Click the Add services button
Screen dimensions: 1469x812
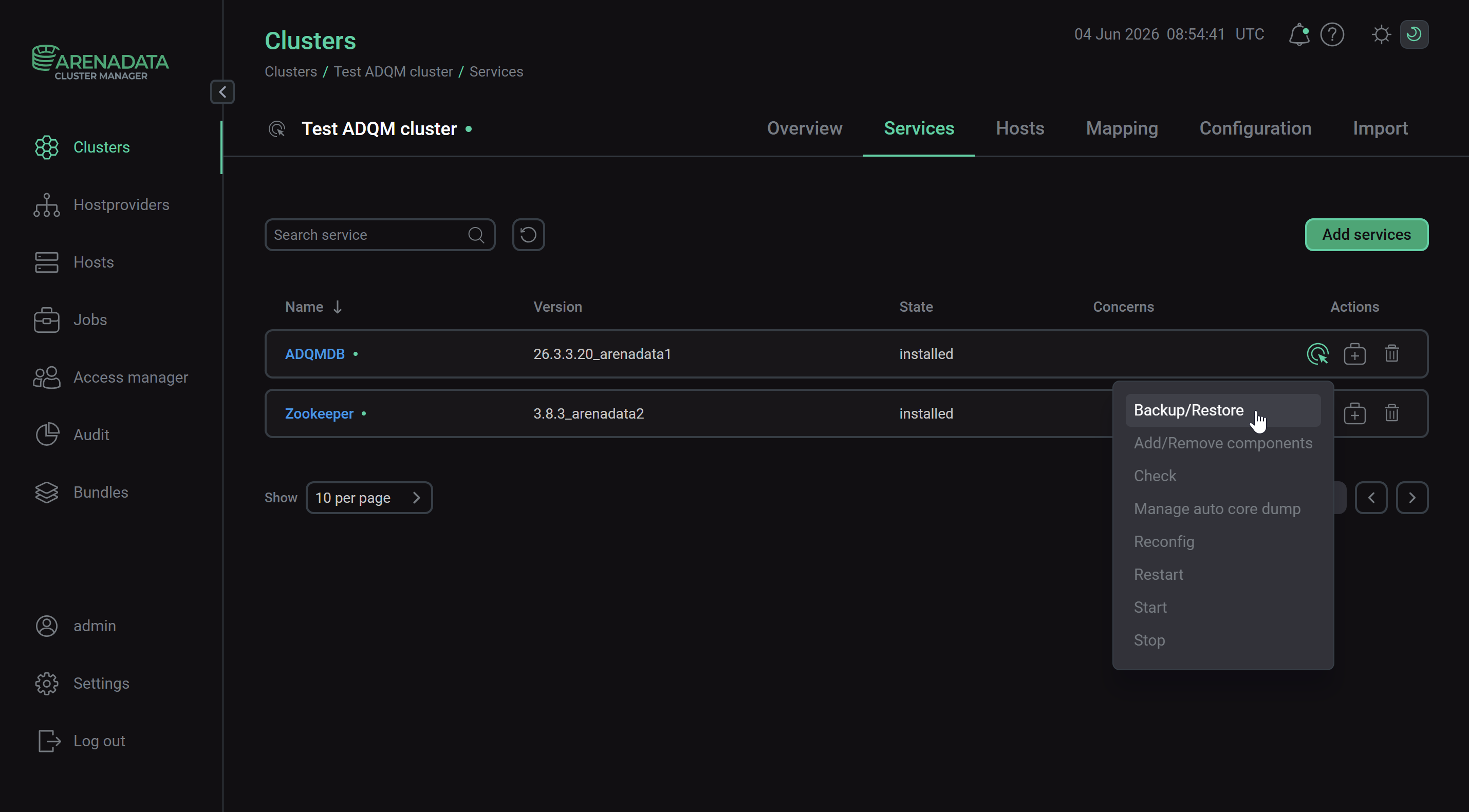(1366, 235)
